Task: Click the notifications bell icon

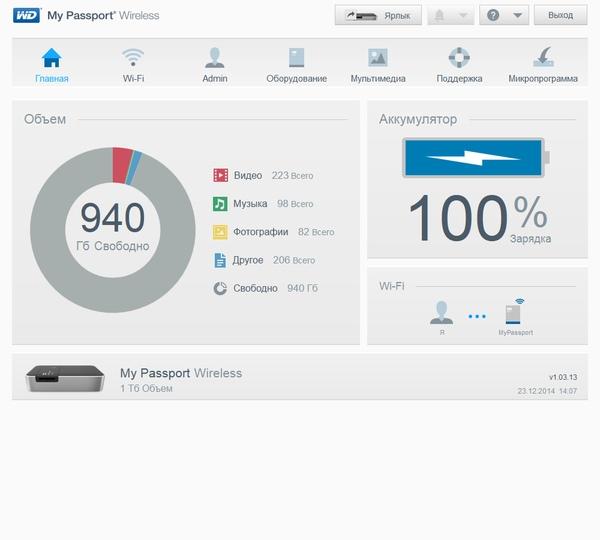Action: 439,15
